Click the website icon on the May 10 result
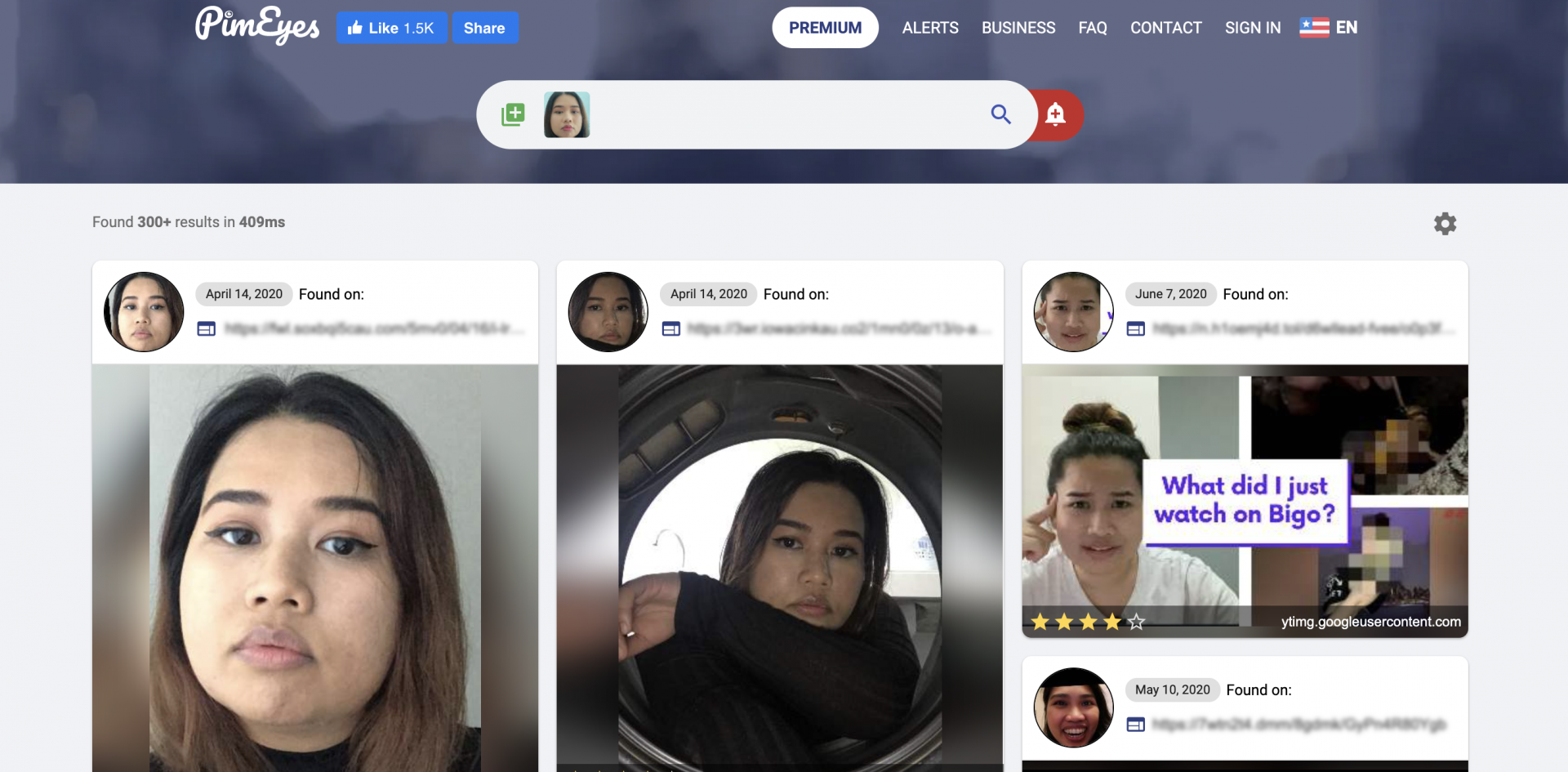This screenshot has height=772, width=1568. pos(1136,724)
